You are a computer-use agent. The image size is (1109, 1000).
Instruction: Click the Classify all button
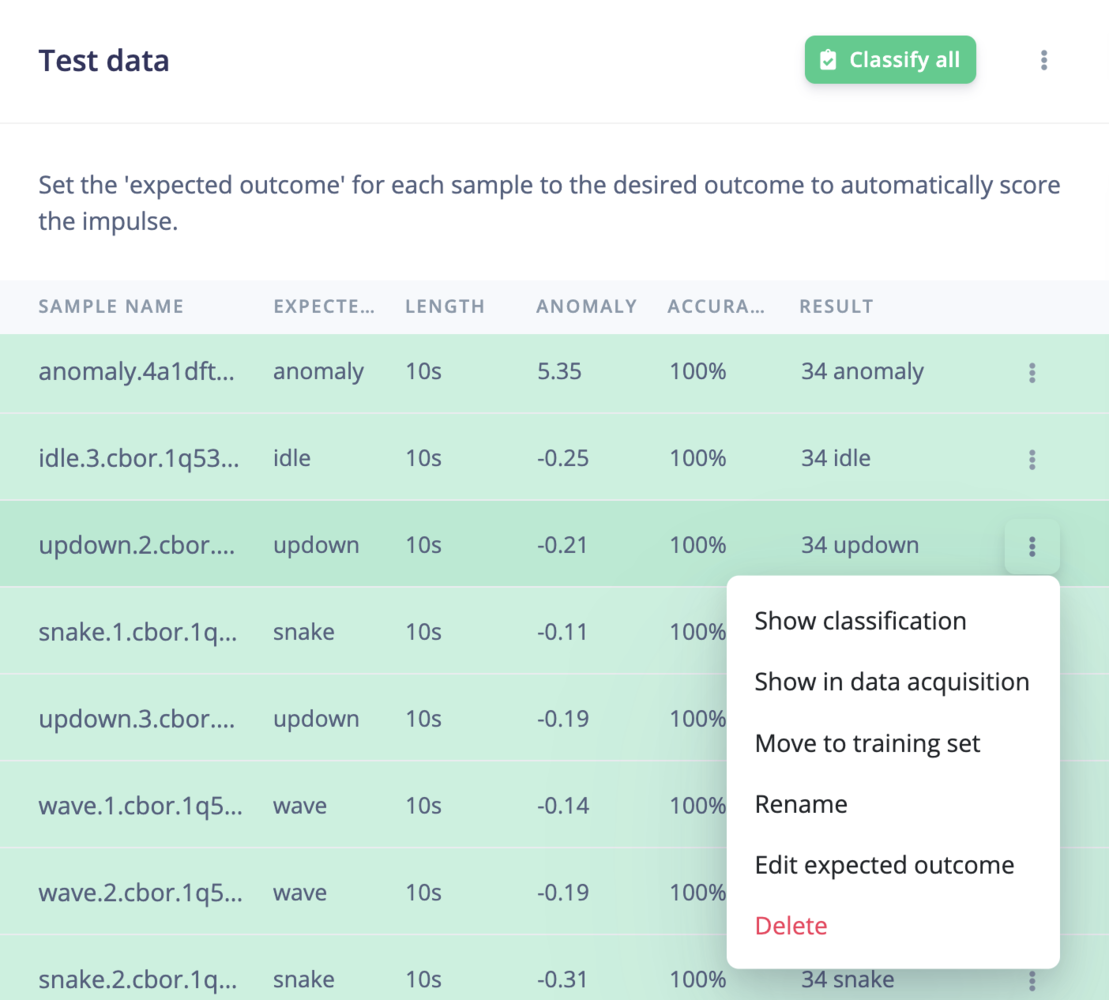click(x=890, y=60)
